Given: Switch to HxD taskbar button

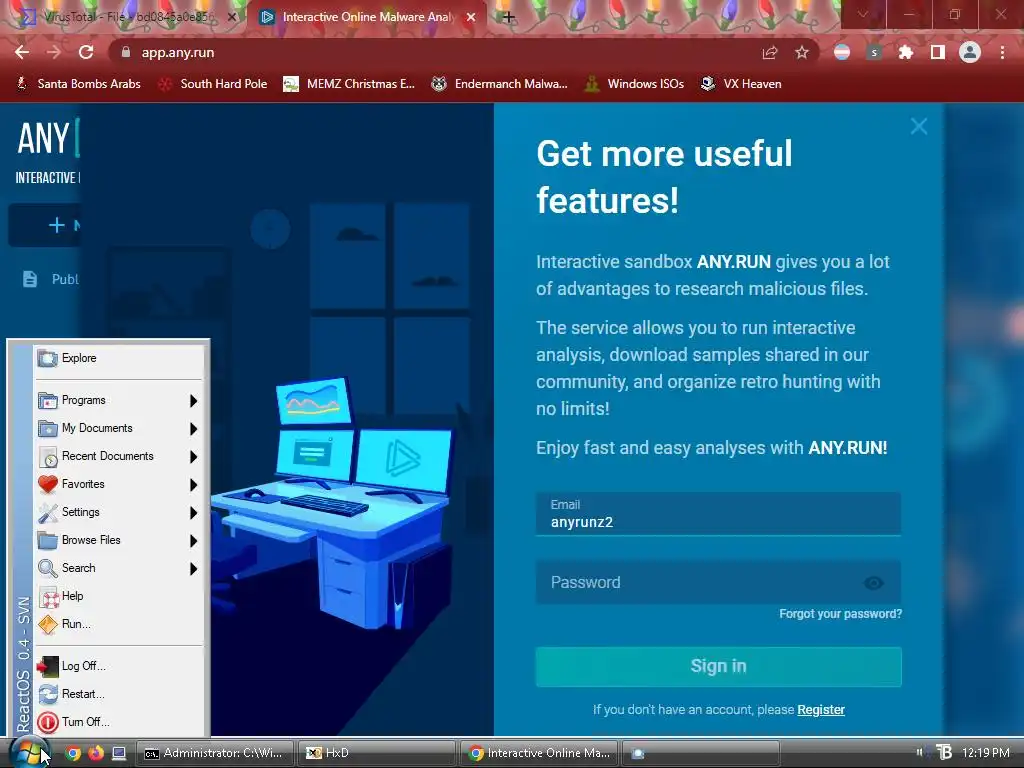Looking at the screenshot, I should (x=377, y=754).
